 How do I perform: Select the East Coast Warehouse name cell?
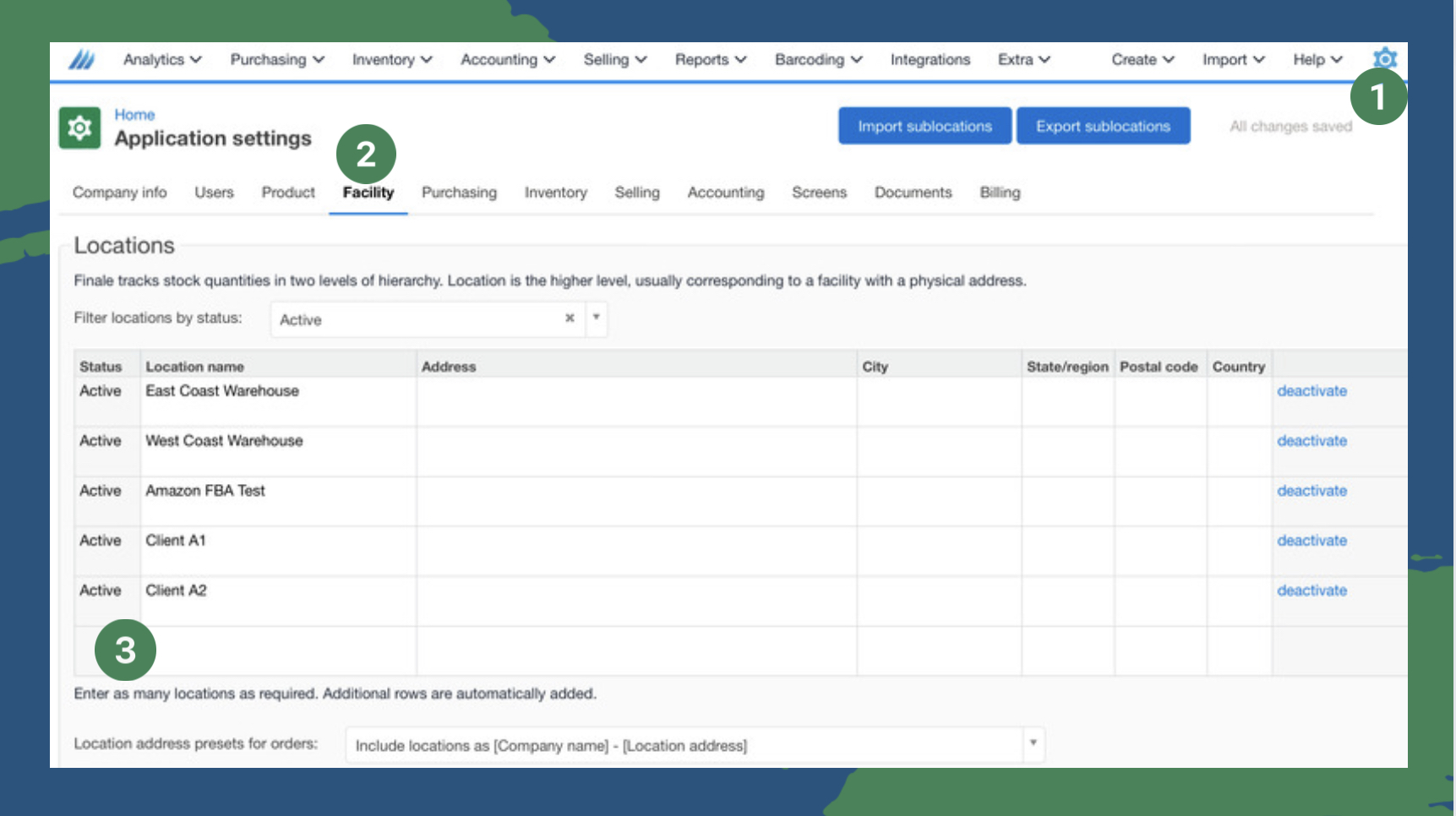tap(278, 401)
